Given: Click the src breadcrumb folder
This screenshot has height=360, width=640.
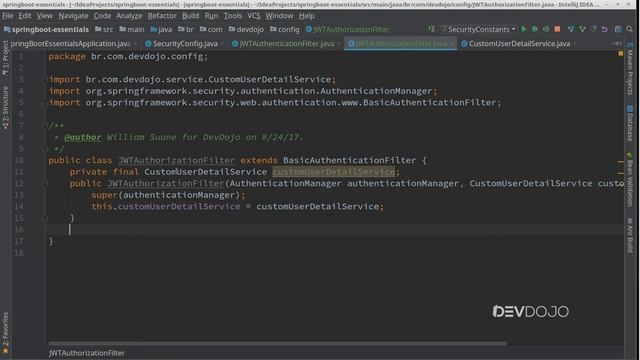Looking at the screenshot, I should 104,29.
